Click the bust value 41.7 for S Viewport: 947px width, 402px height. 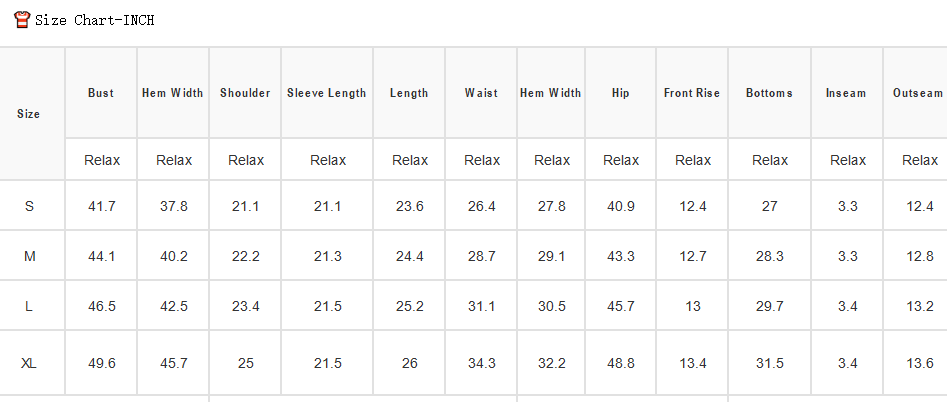101,206
